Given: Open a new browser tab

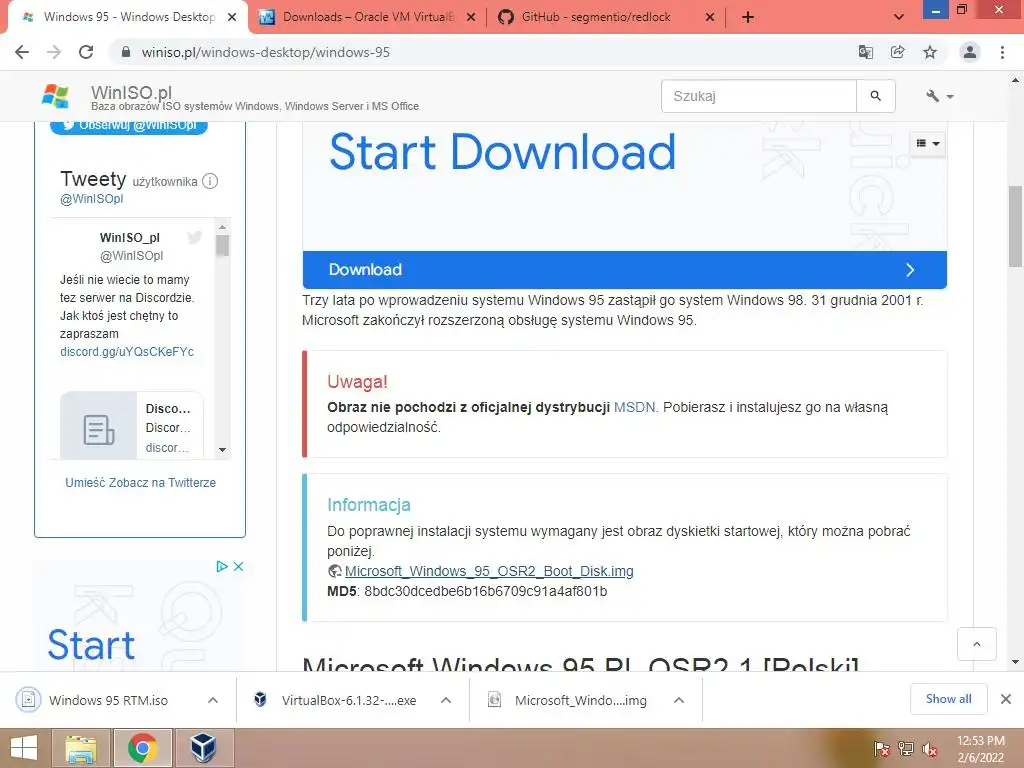Looking at the screenshot, I should coord(748,17).
